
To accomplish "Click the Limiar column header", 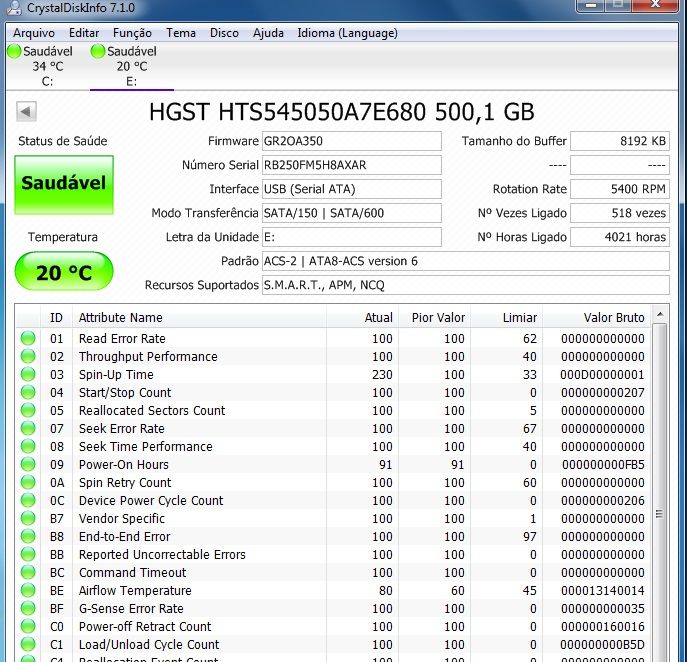I will [x=506, y=318].
